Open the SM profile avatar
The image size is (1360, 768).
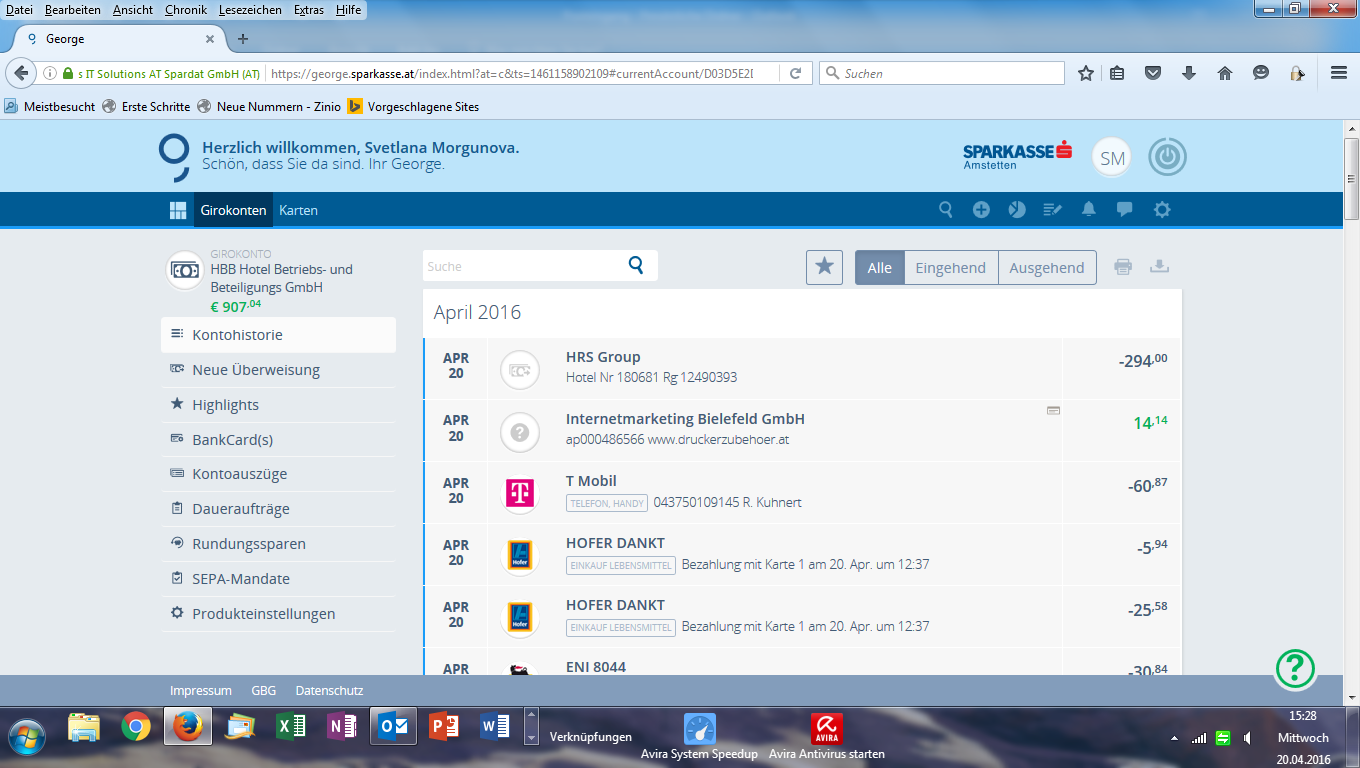pos(1112,158)
